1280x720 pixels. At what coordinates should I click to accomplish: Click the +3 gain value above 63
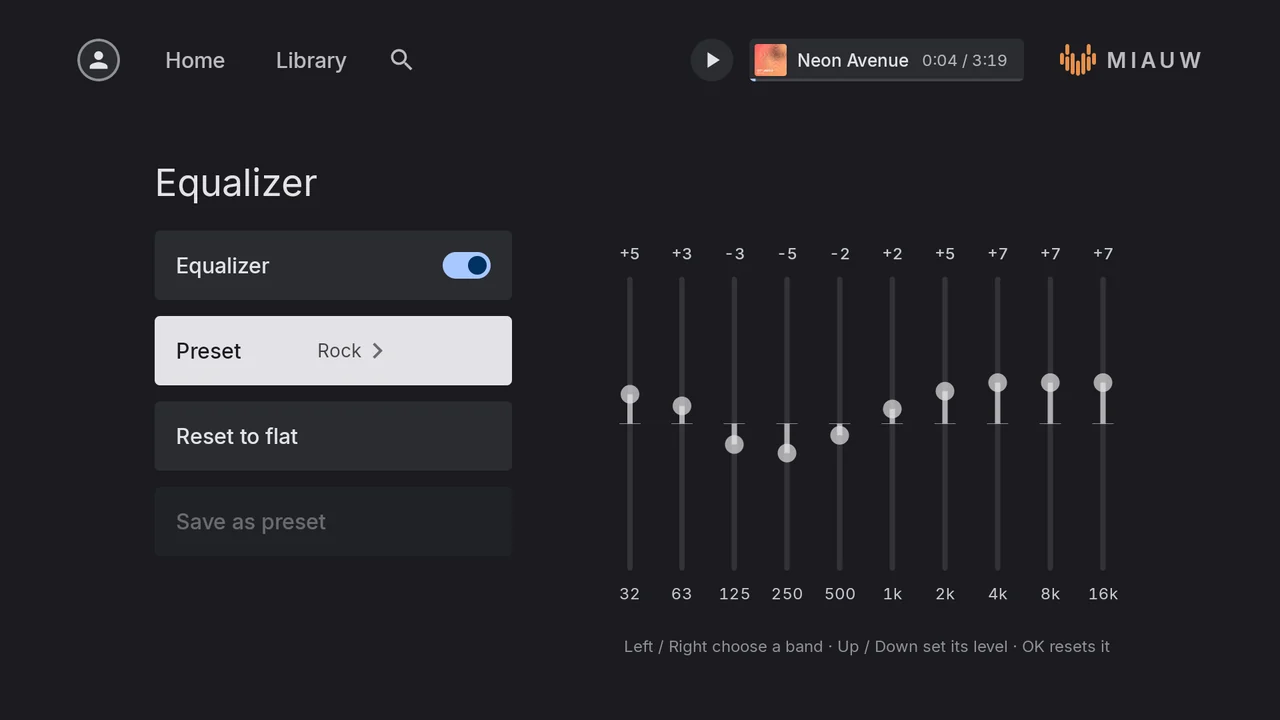[x=682, y=254]
